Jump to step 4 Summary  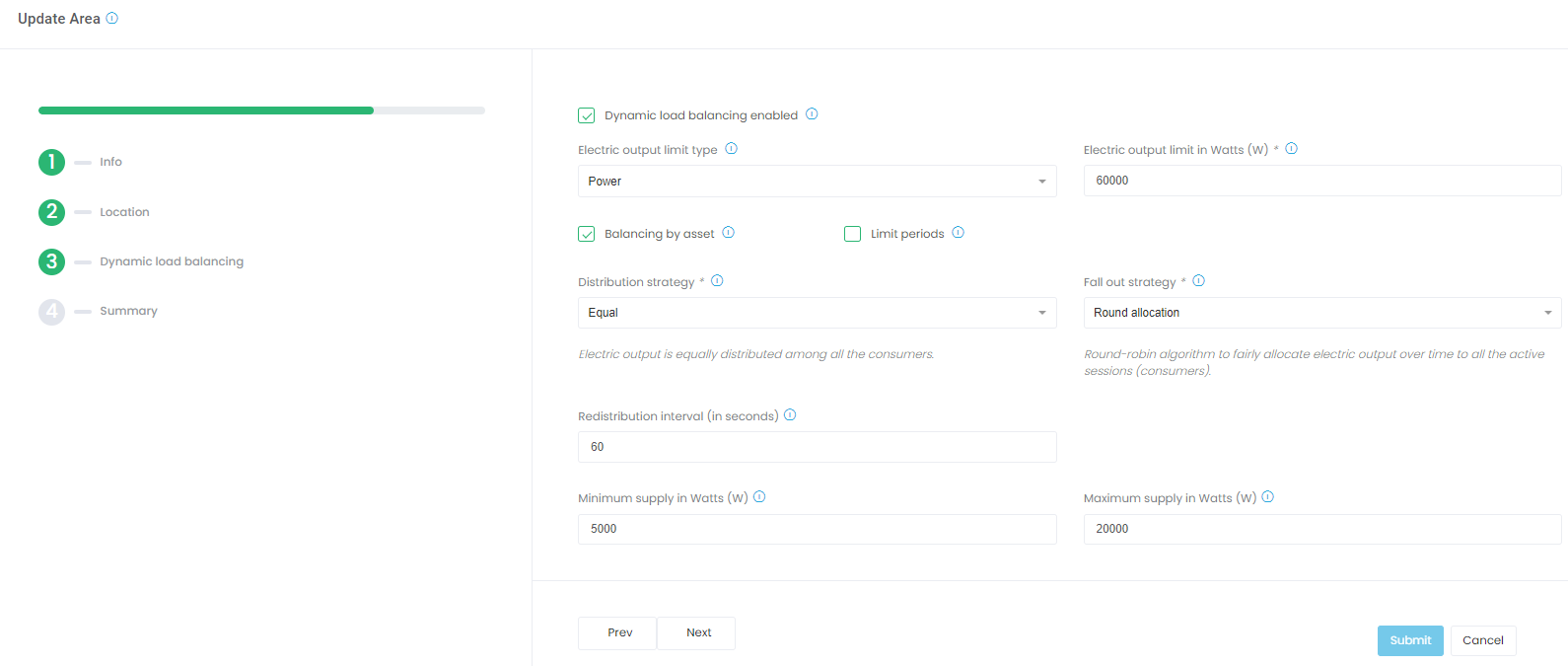tap(52, 312)
